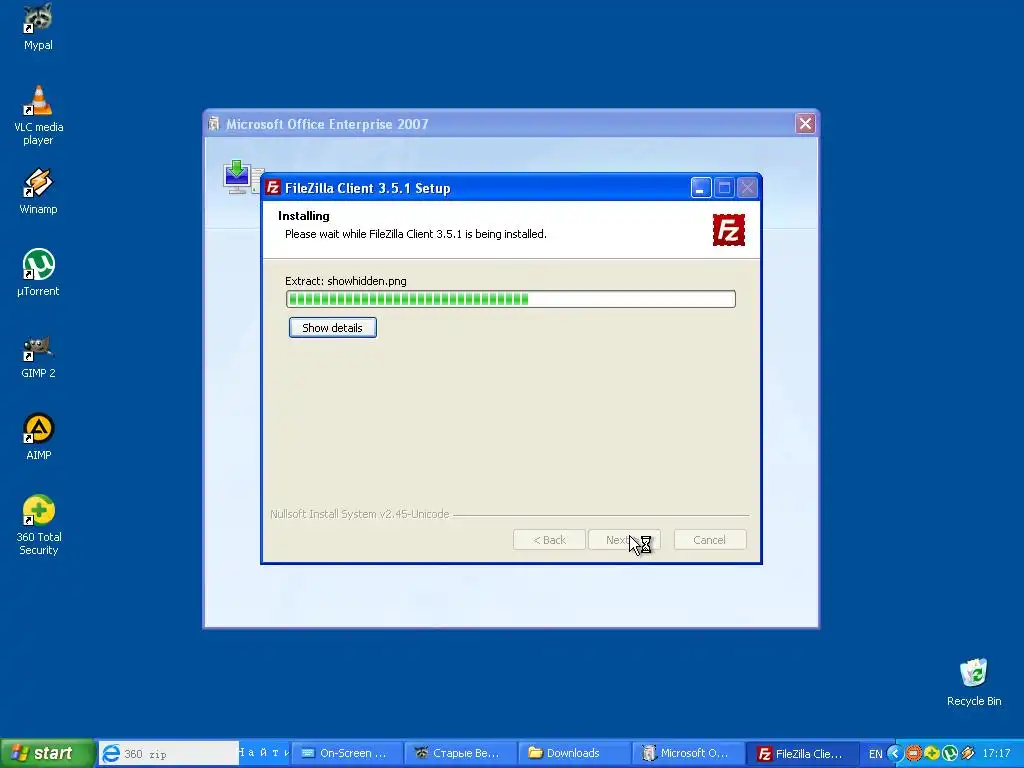Click the Show details button in the installer

[x=332, y=328]
